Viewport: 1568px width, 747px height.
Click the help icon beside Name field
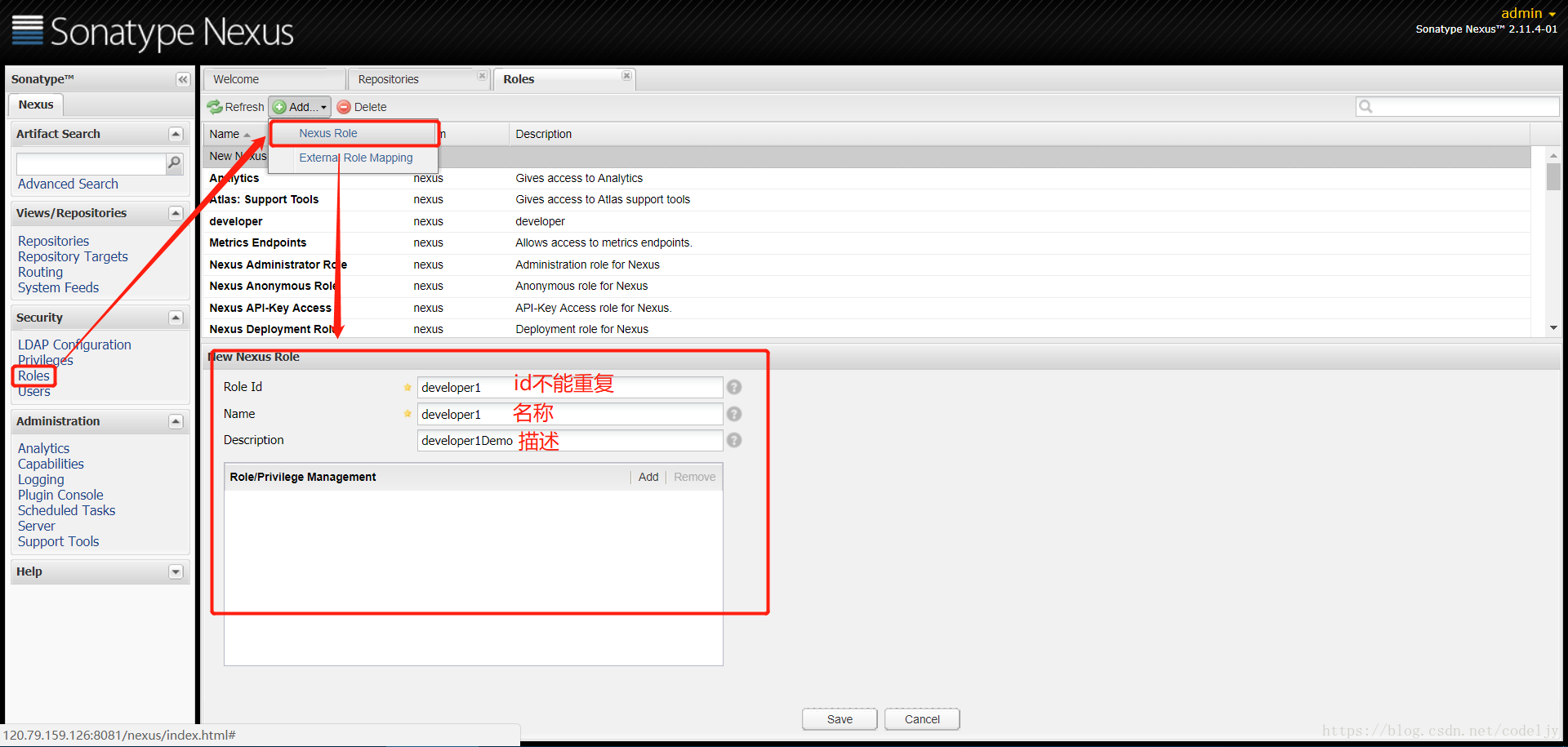pyautogui.click(x=734, y=414)
